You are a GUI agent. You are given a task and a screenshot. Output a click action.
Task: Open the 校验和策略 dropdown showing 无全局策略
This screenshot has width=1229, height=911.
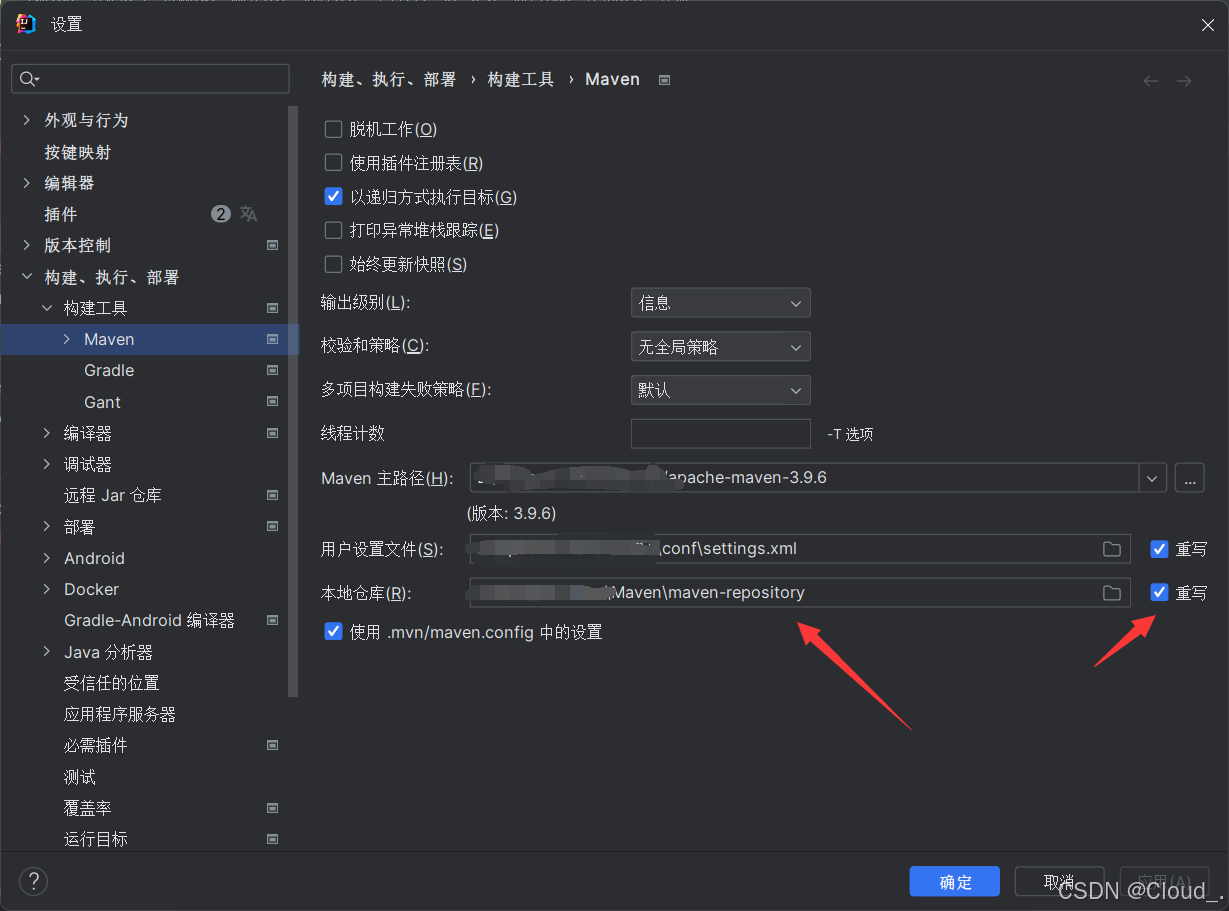[720, 347]
